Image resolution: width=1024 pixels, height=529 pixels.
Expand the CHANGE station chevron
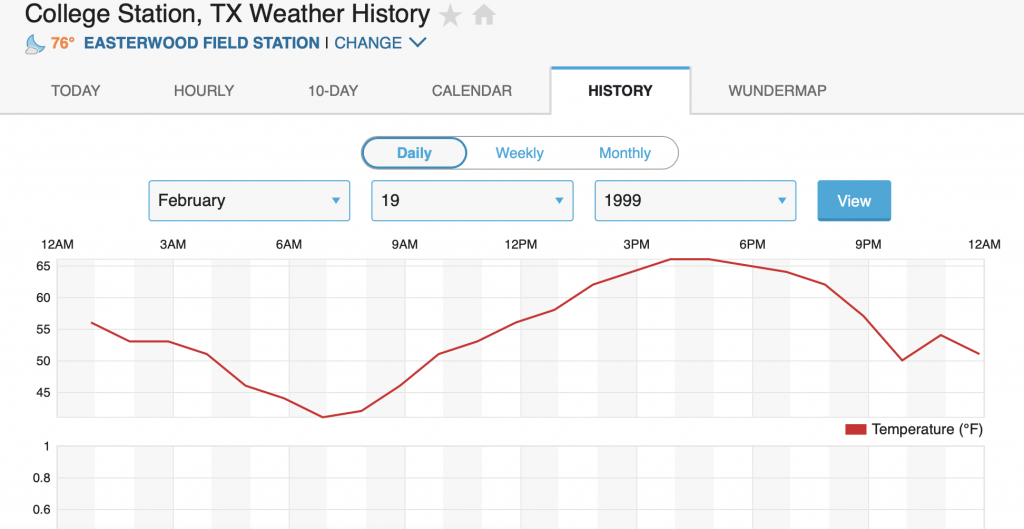pos(417,43)
